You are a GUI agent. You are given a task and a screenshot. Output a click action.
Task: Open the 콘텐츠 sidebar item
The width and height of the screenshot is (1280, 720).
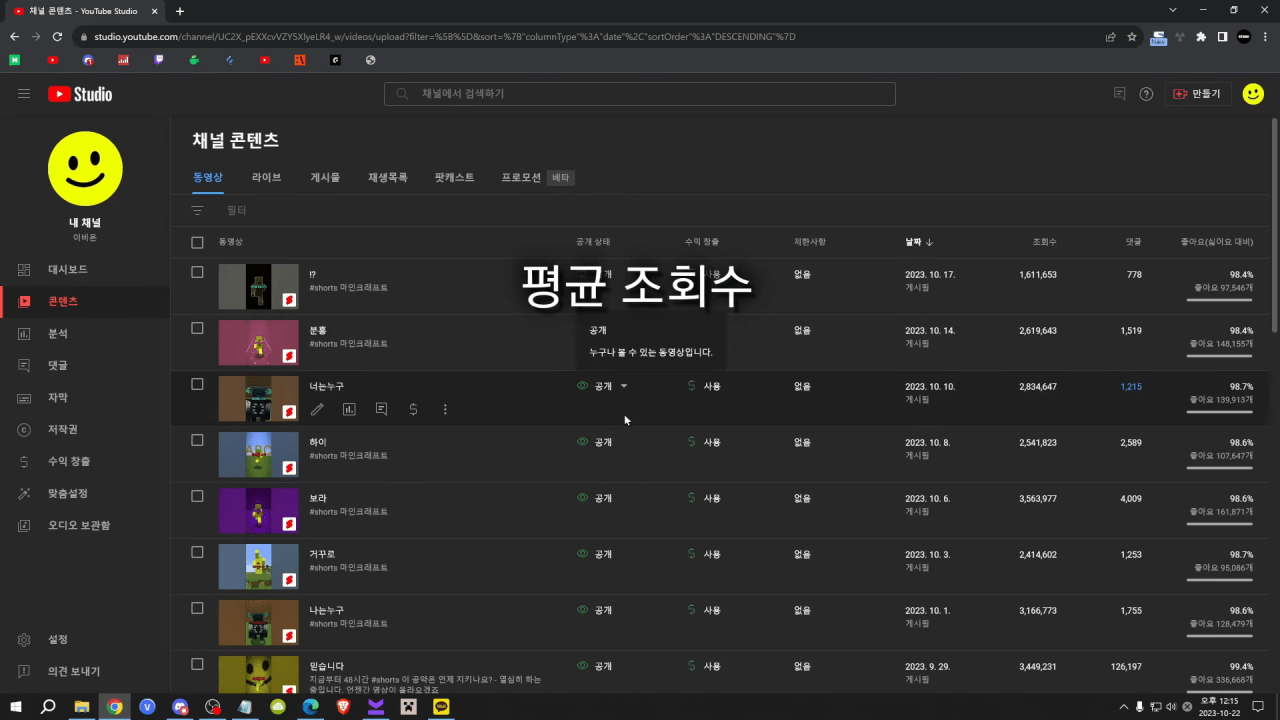click(x=85, y=302)
